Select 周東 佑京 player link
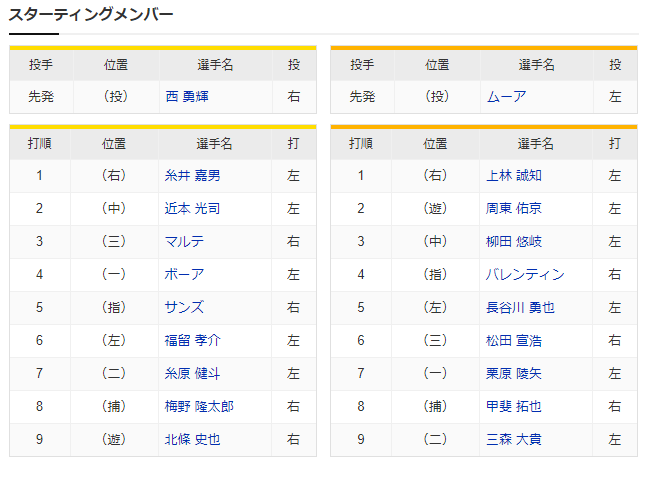Viewport: 651px width, 478px height. pos(514,208)
